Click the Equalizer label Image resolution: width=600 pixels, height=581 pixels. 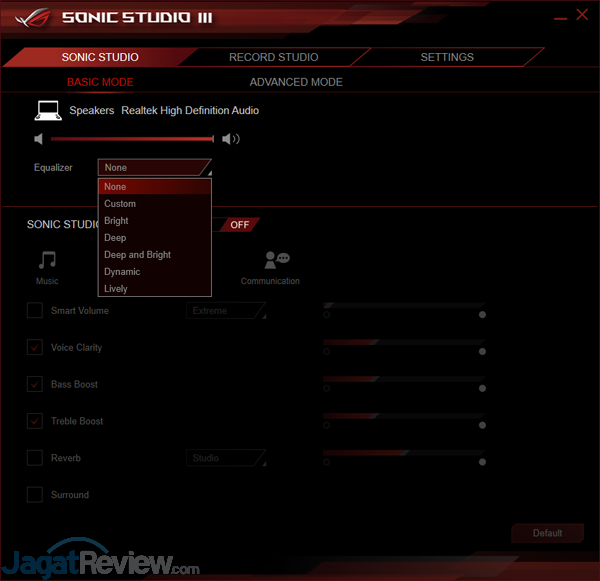53,168
